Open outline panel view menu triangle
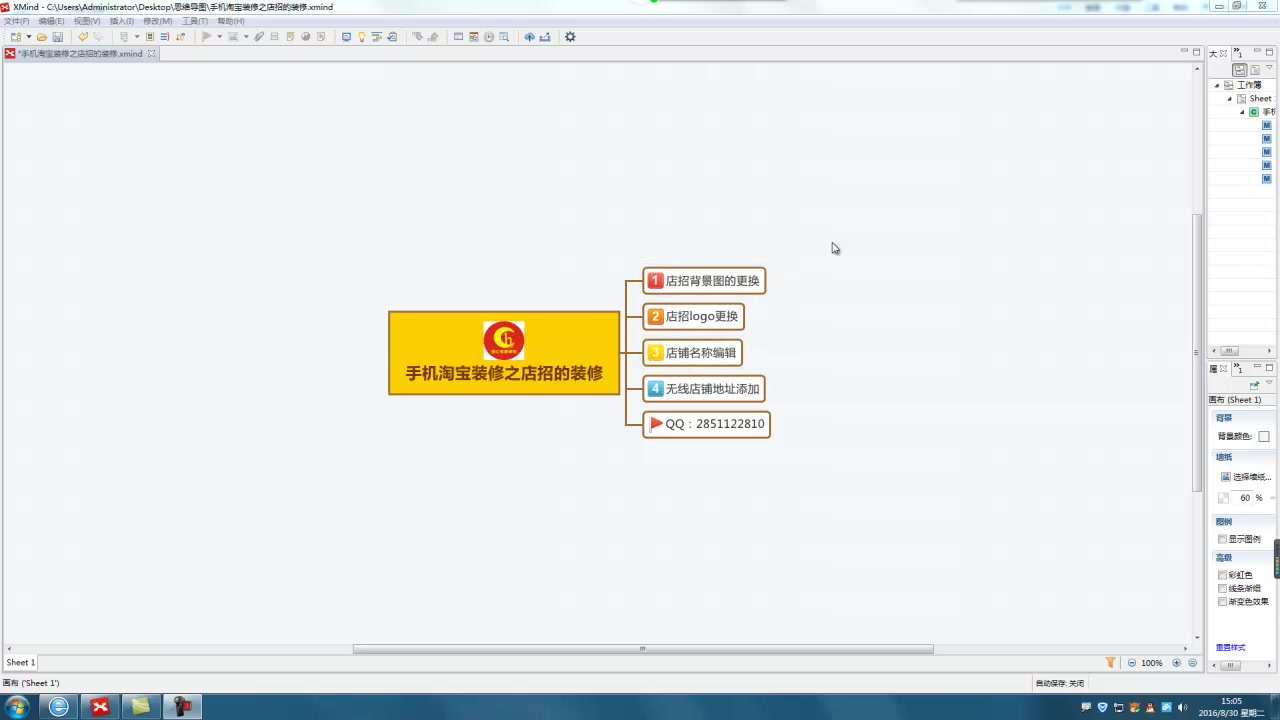 tap(1269, 68)
